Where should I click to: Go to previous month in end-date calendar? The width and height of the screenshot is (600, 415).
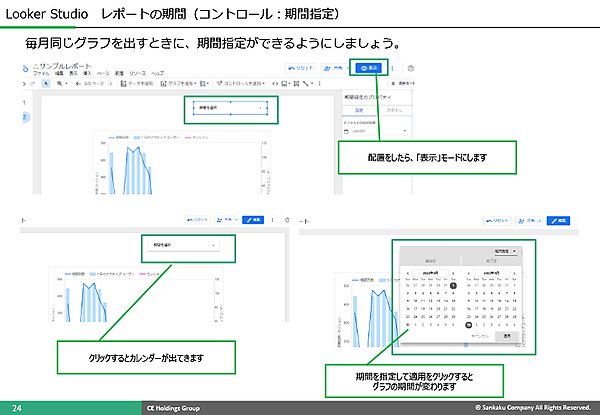(469, 273)
